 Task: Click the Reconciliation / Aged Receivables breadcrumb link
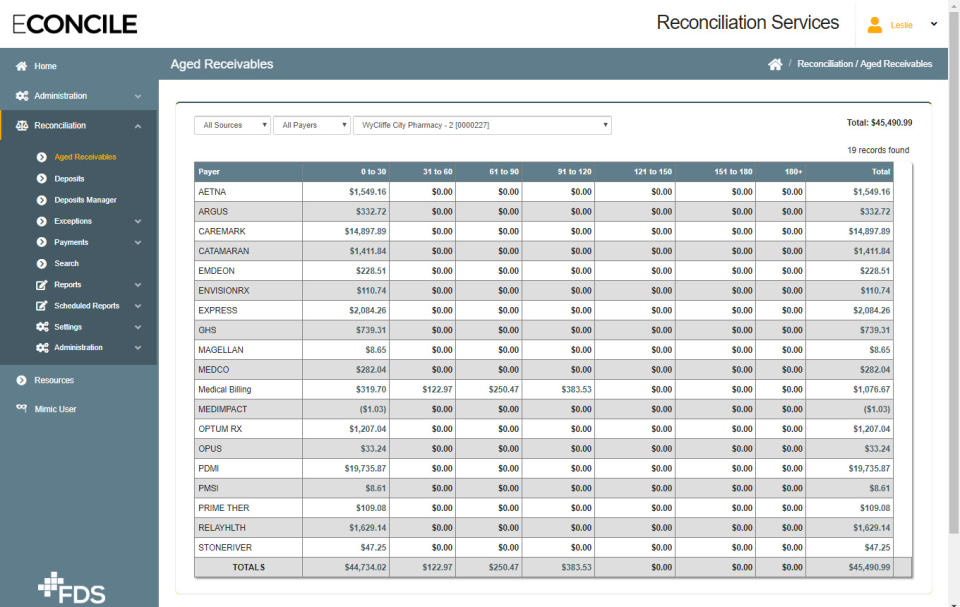click(867, 62)
